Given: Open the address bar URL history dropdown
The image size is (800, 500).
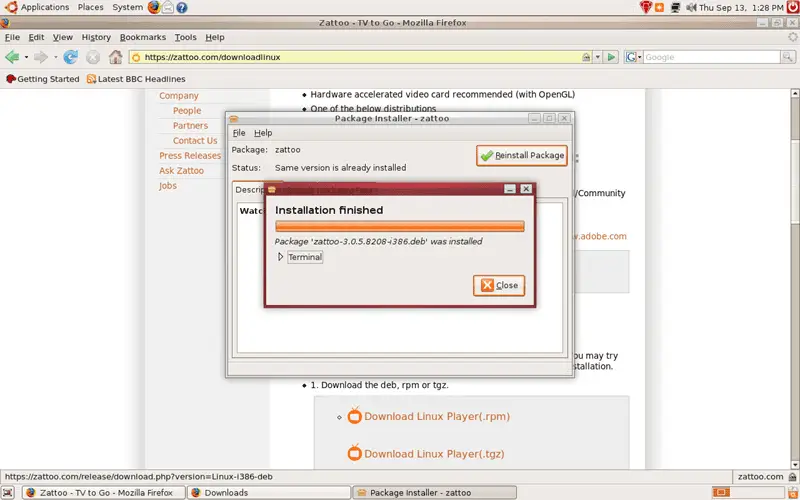Looking at the screenshot, I should [x=597, y=57].
